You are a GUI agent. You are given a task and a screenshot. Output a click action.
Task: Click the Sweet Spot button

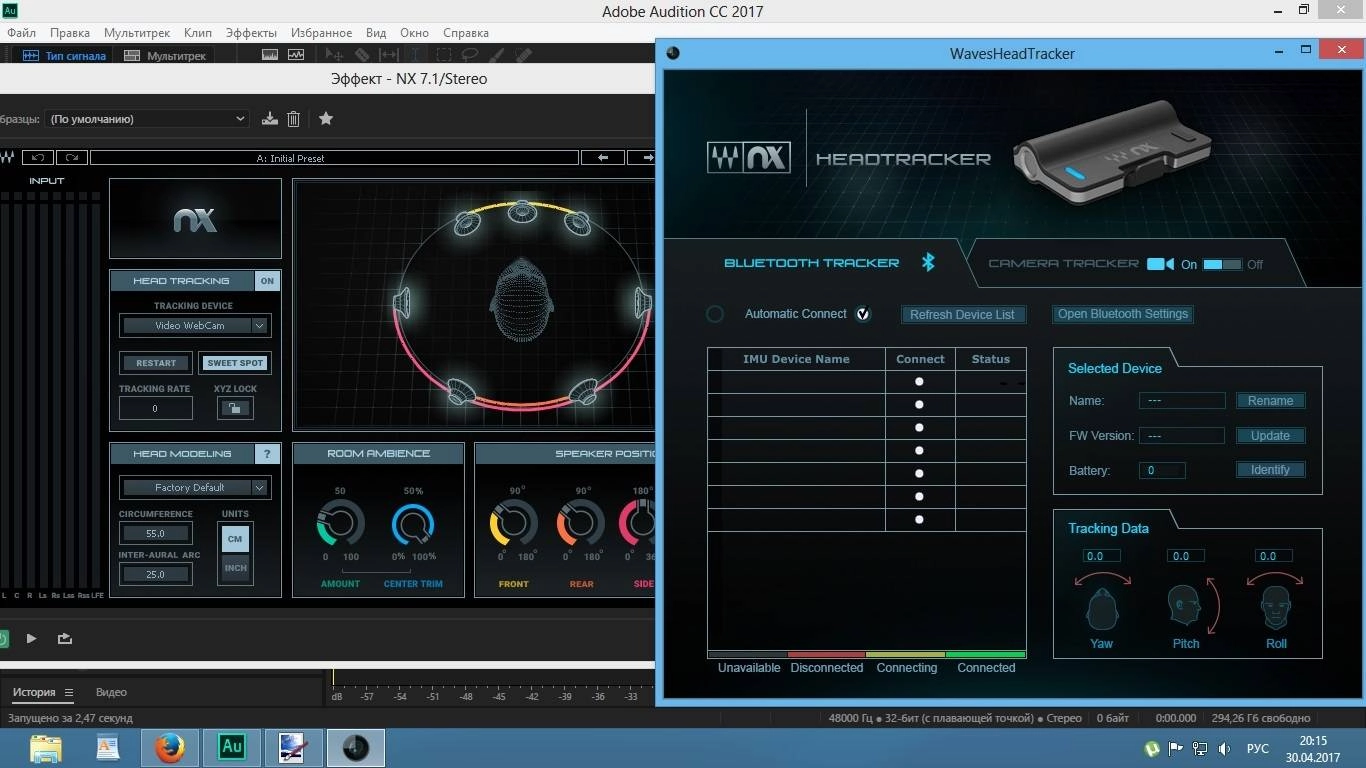point(235,363)
